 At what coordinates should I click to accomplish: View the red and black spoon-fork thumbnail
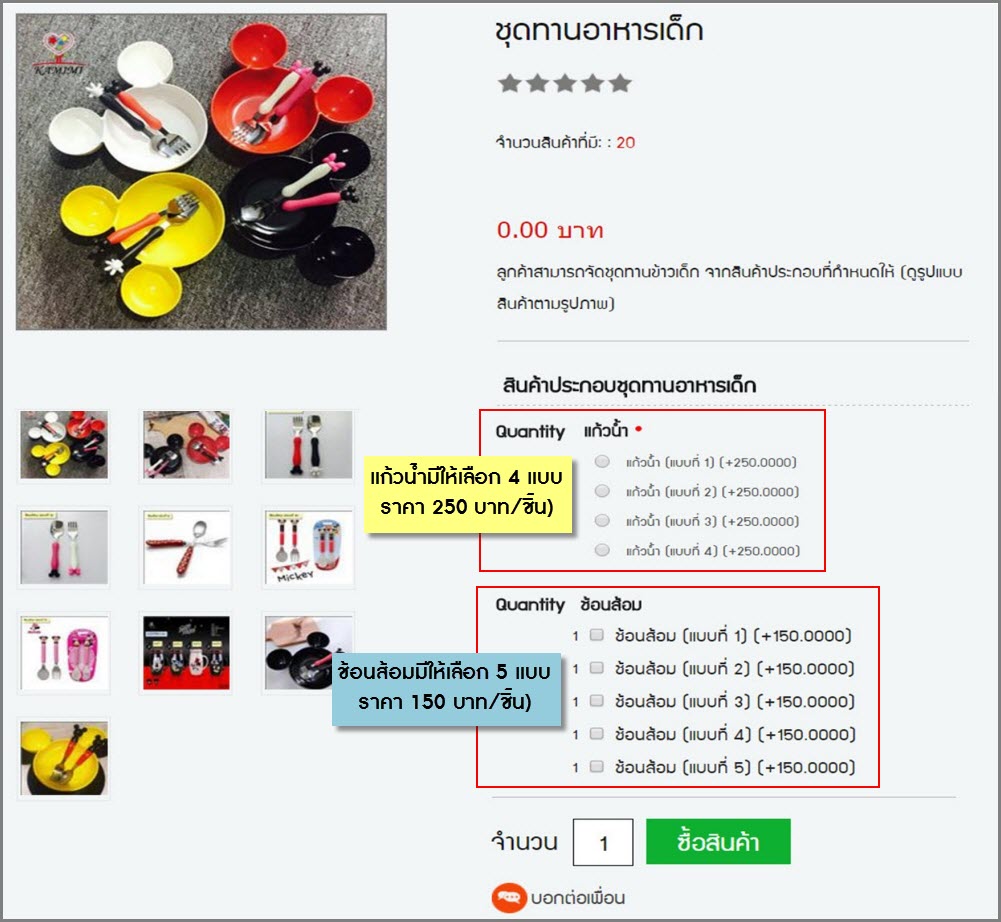308,445
